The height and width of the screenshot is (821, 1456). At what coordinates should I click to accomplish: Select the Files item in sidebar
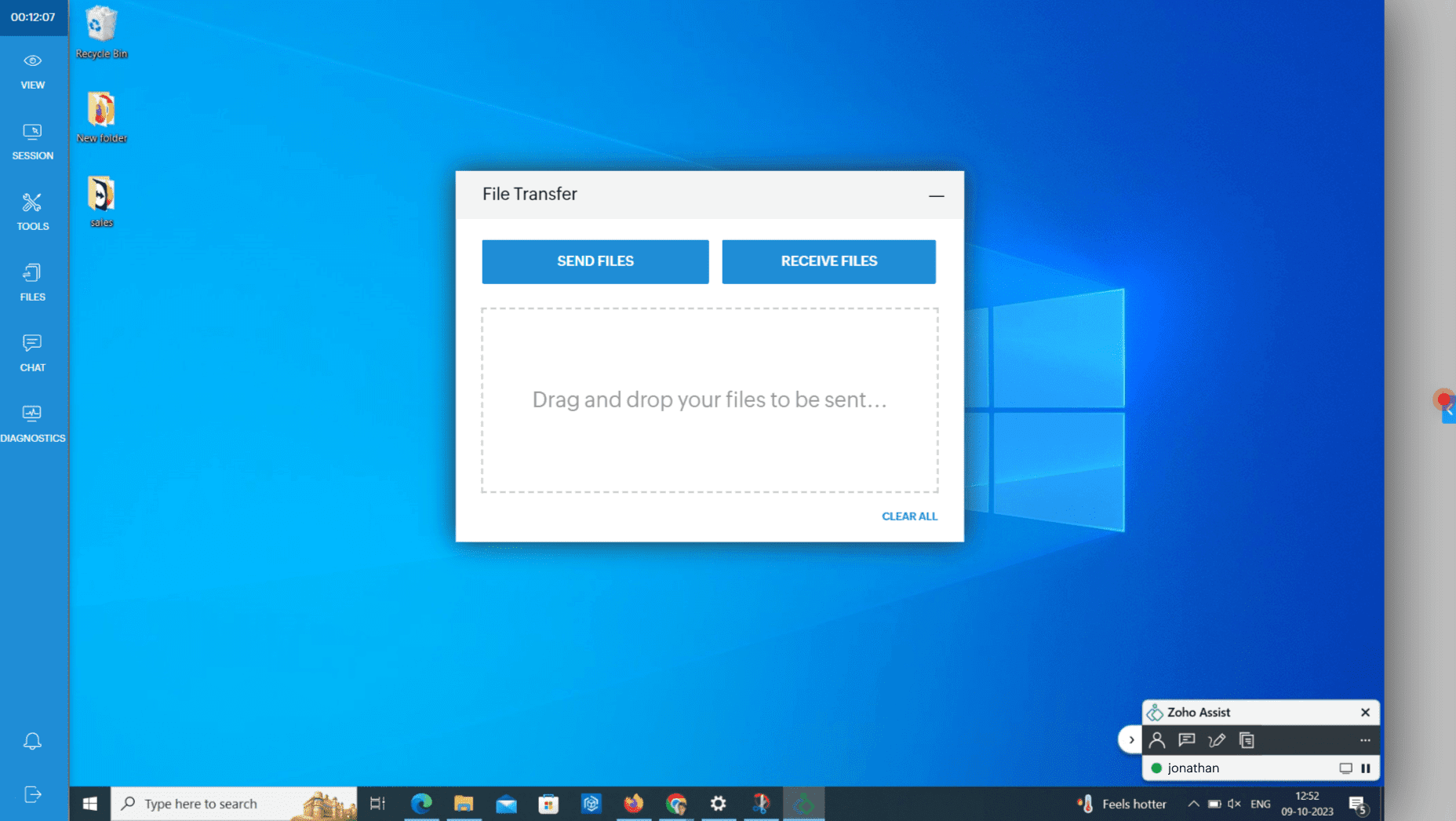(x=32, y=283)
